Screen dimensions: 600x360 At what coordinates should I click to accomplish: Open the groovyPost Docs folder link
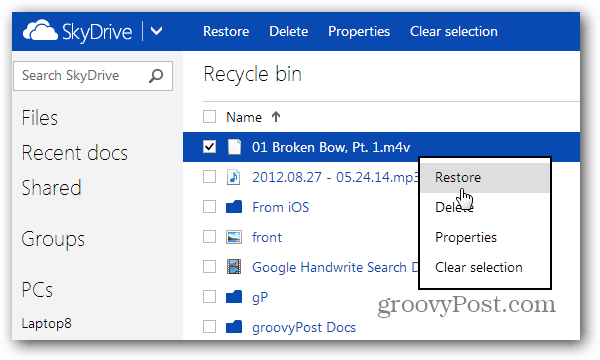[x=304, y=327]
